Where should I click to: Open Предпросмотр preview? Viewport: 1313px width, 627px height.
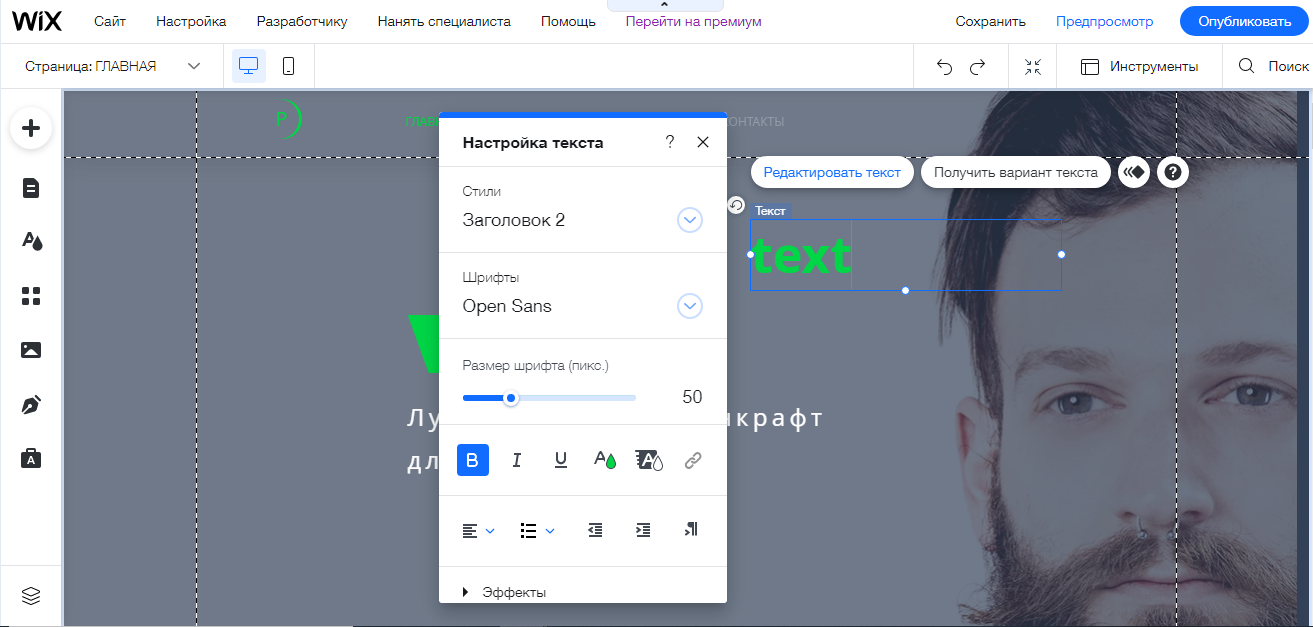1104,21
